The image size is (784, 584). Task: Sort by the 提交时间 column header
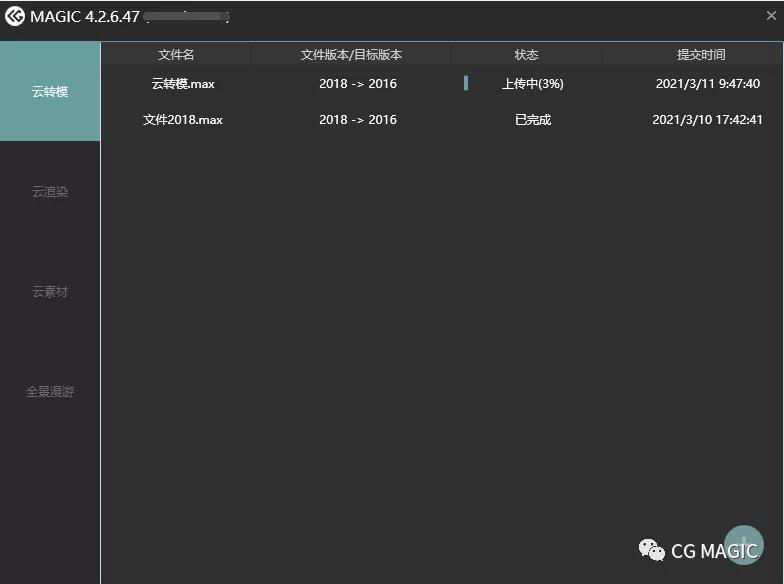pyautogui.click(x=701, y=55)
